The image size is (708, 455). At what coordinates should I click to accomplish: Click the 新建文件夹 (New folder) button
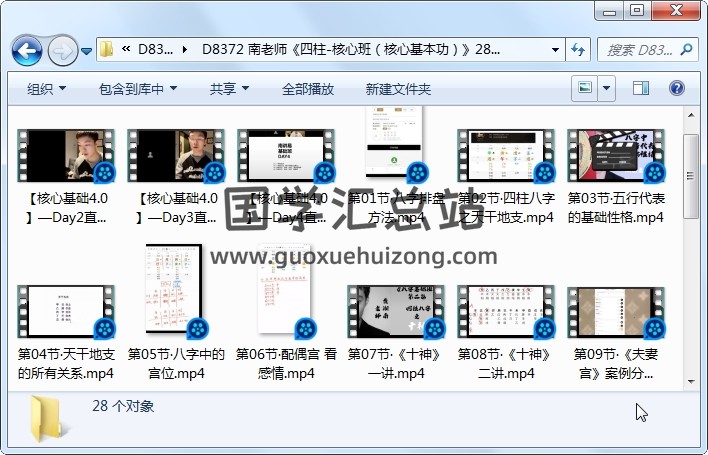(x=398, y=89)
